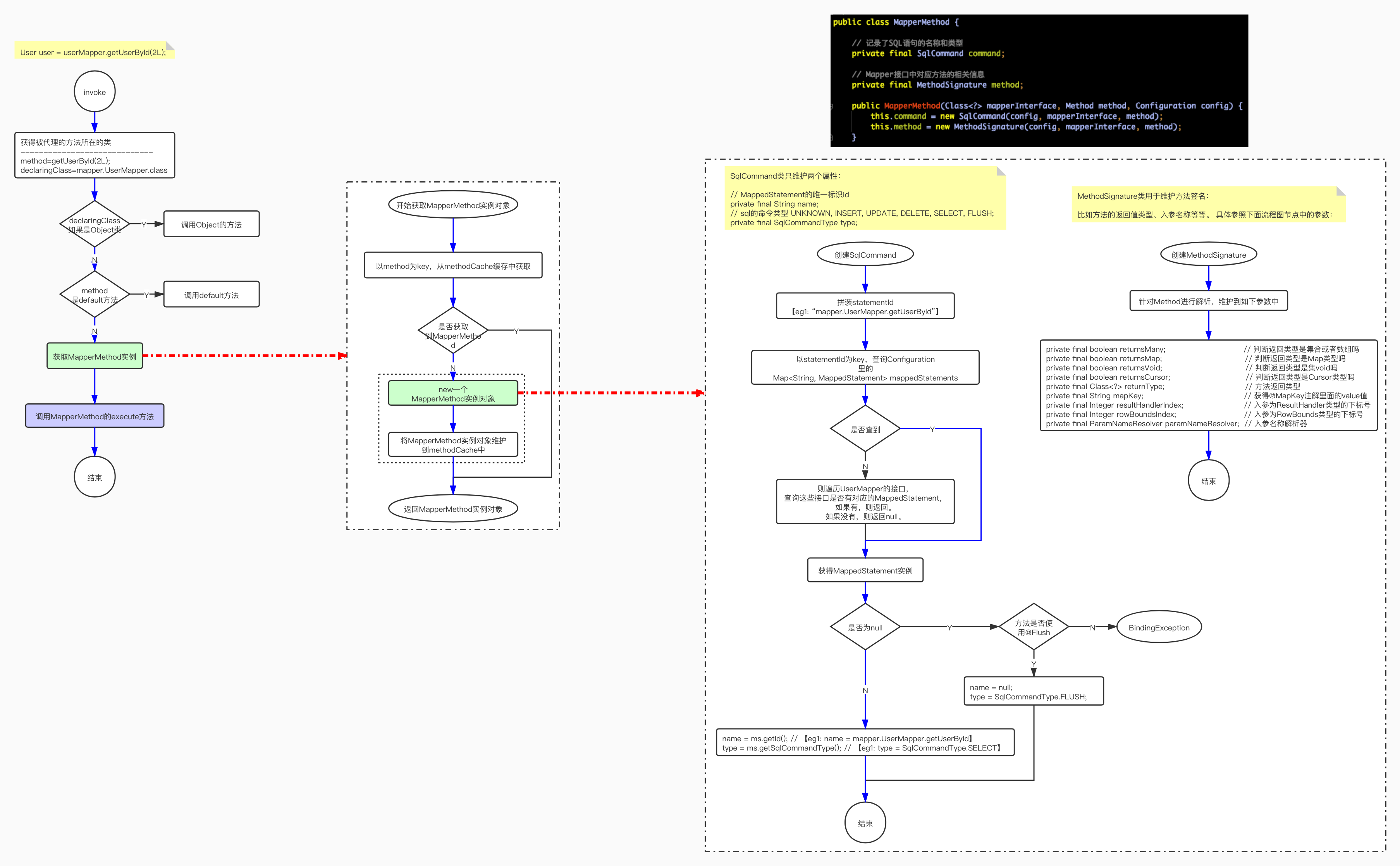Screen dimensions: 1400x866
Task: Select the BindingException ellipse
Action: [x=1159, y=627]
